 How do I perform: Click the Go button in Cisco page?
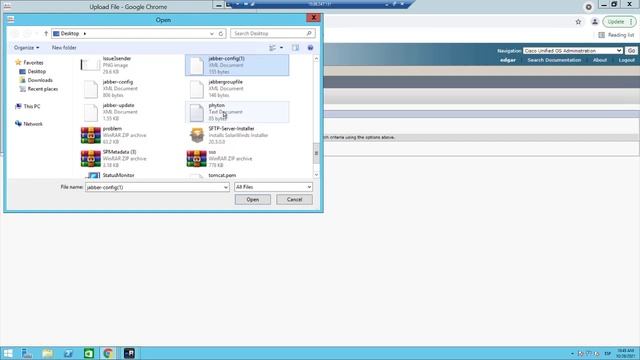point(631,51)
